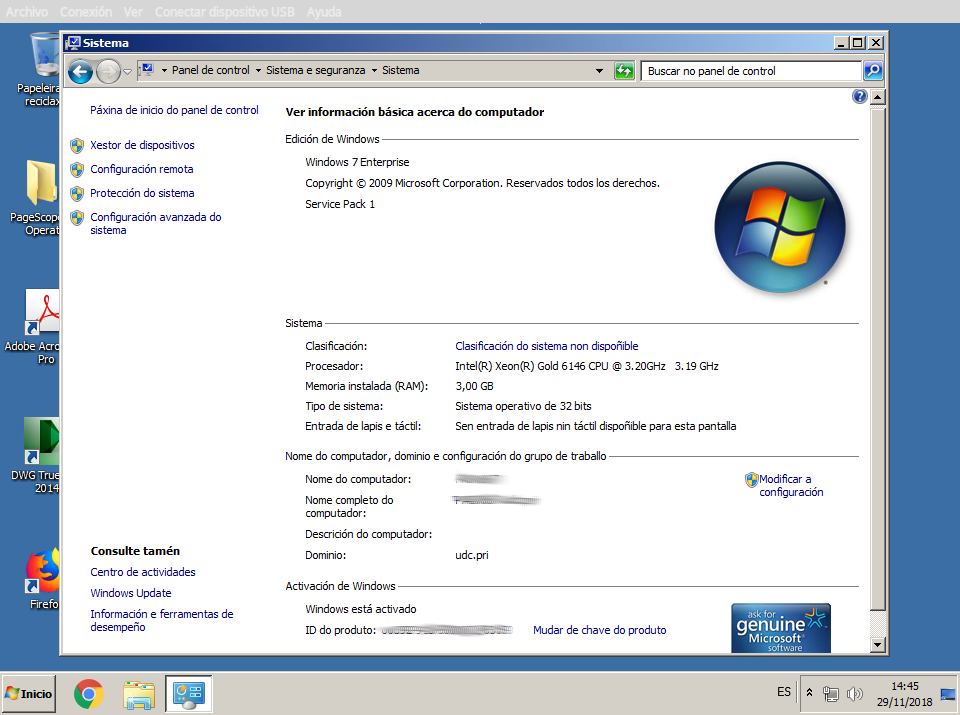Click the Forward navigation arrow
Image resolution: width=960 pixels, height=715 pixels.
pos(108,71)
